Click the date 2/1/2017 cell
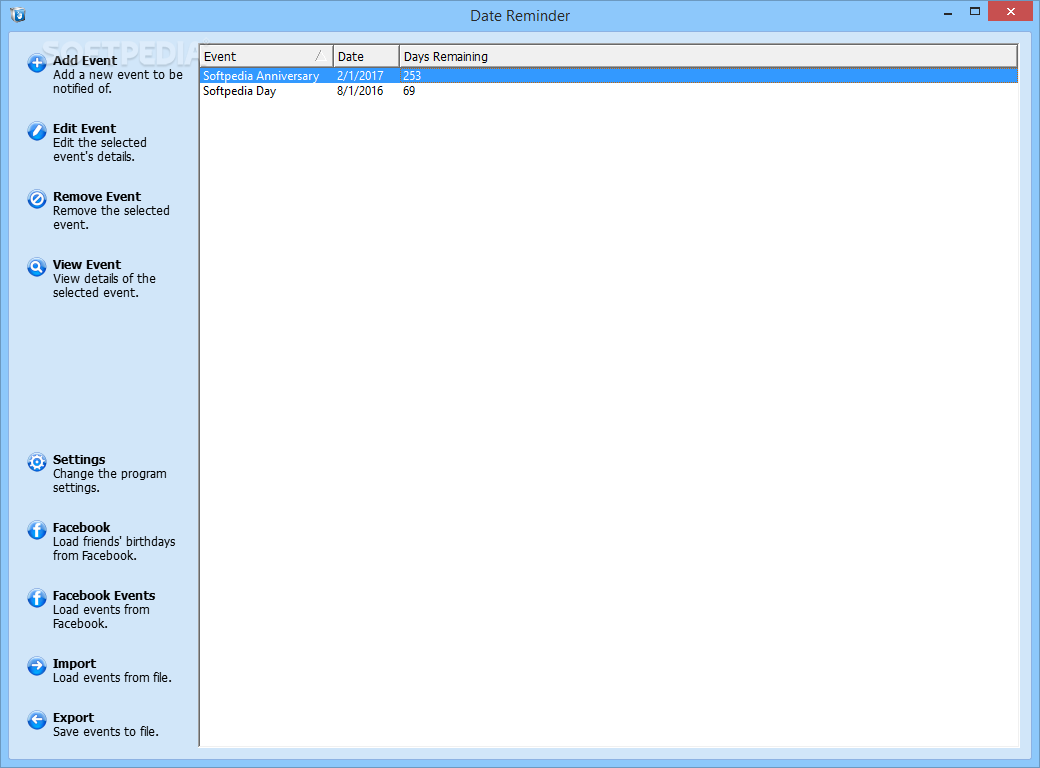The width and height of the screenshot is (1040, 768). [x=360, y=76]
